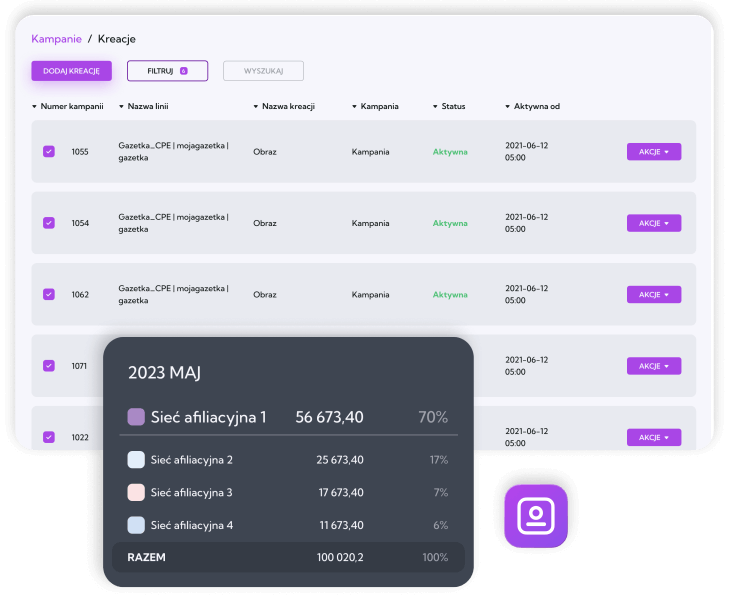Click the purple profile app icon
Screen dimensions: 730x600
pyautogui.click(x=535, y=516)
